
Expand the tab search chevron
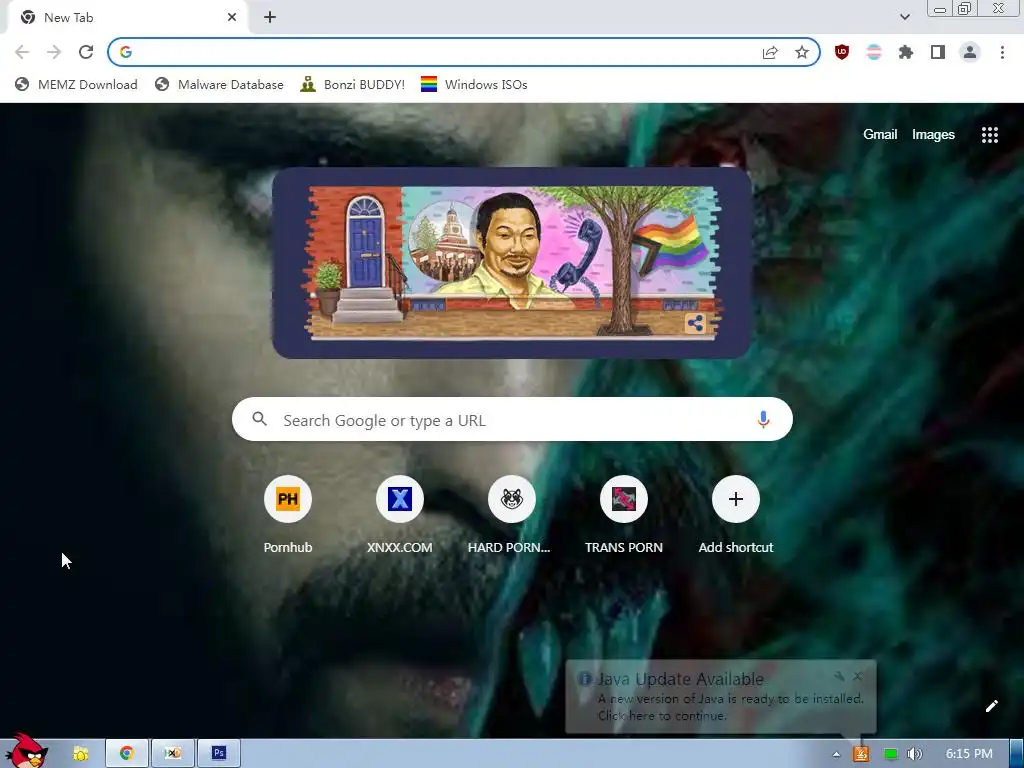tap(904, 17)
